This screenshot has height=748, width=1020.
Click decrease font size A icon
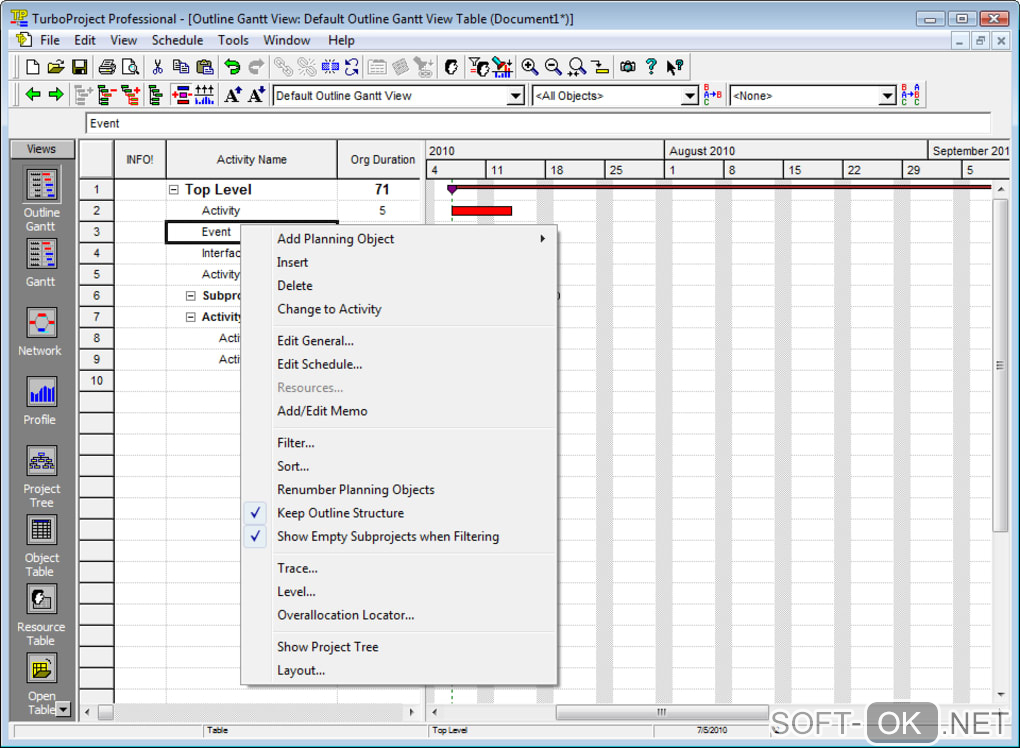256,95
